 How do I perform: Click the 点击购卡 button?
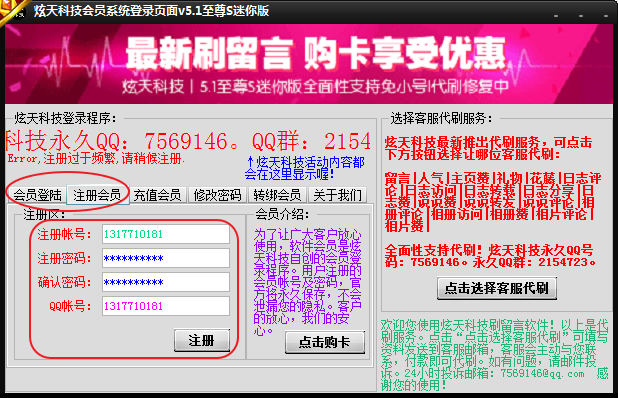325,342
